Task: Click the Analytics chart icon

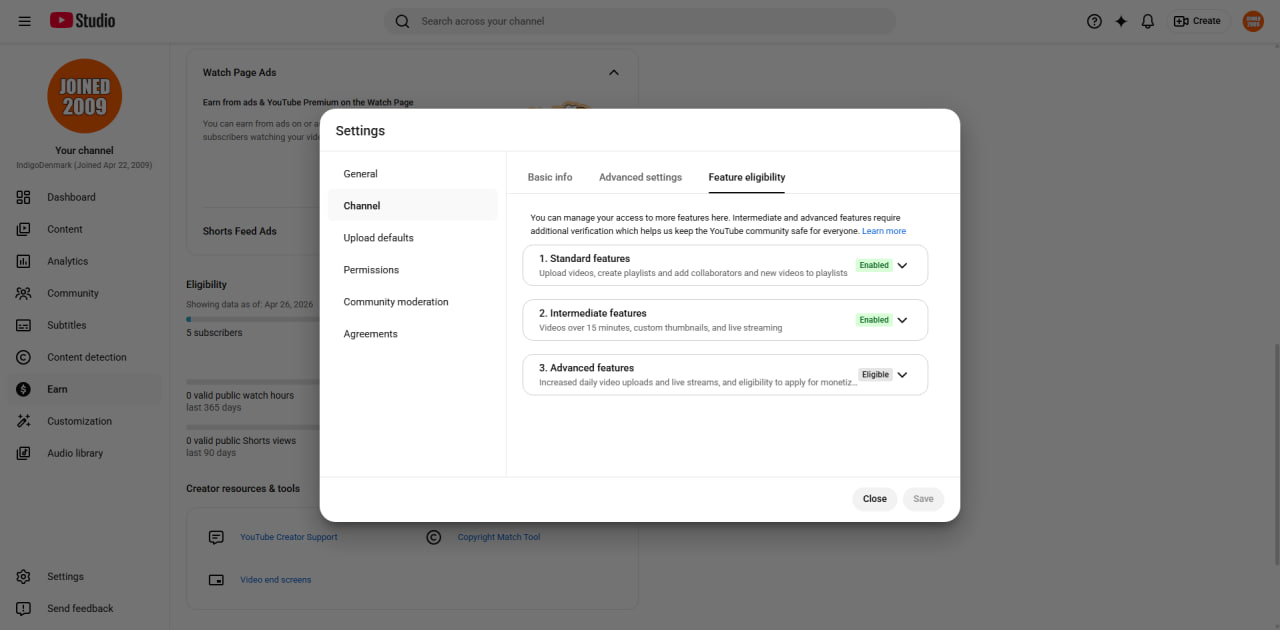Action: [24, 261]
